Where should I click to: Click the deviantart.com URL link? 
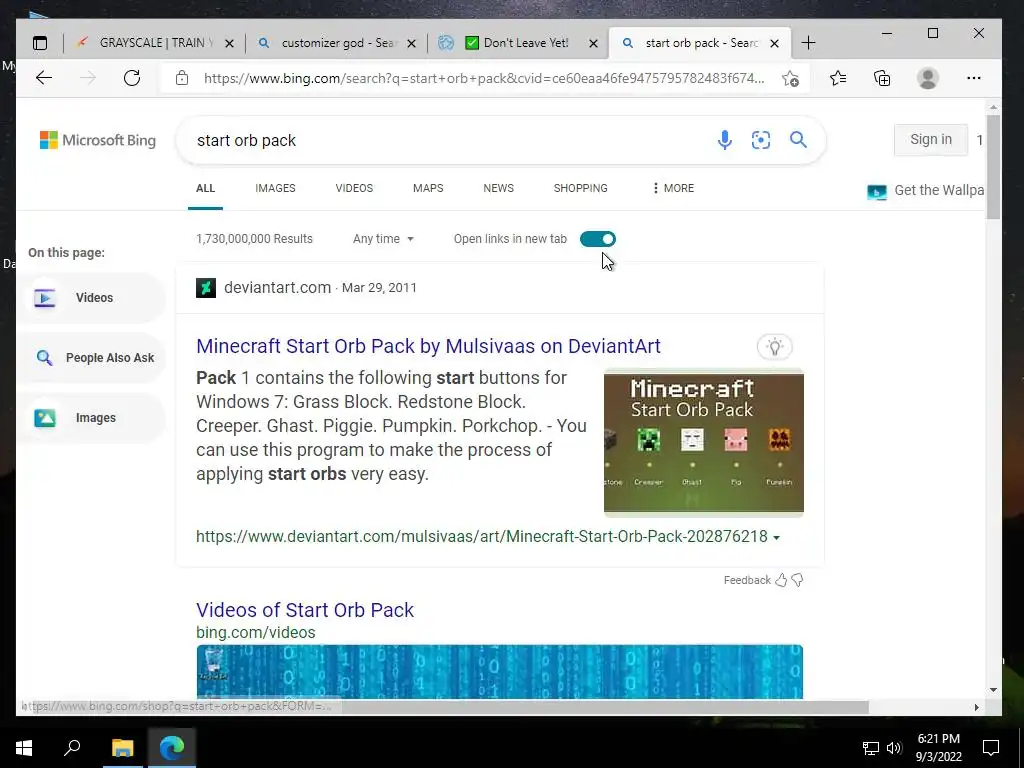pyautogui.click(x=482, y=536)
